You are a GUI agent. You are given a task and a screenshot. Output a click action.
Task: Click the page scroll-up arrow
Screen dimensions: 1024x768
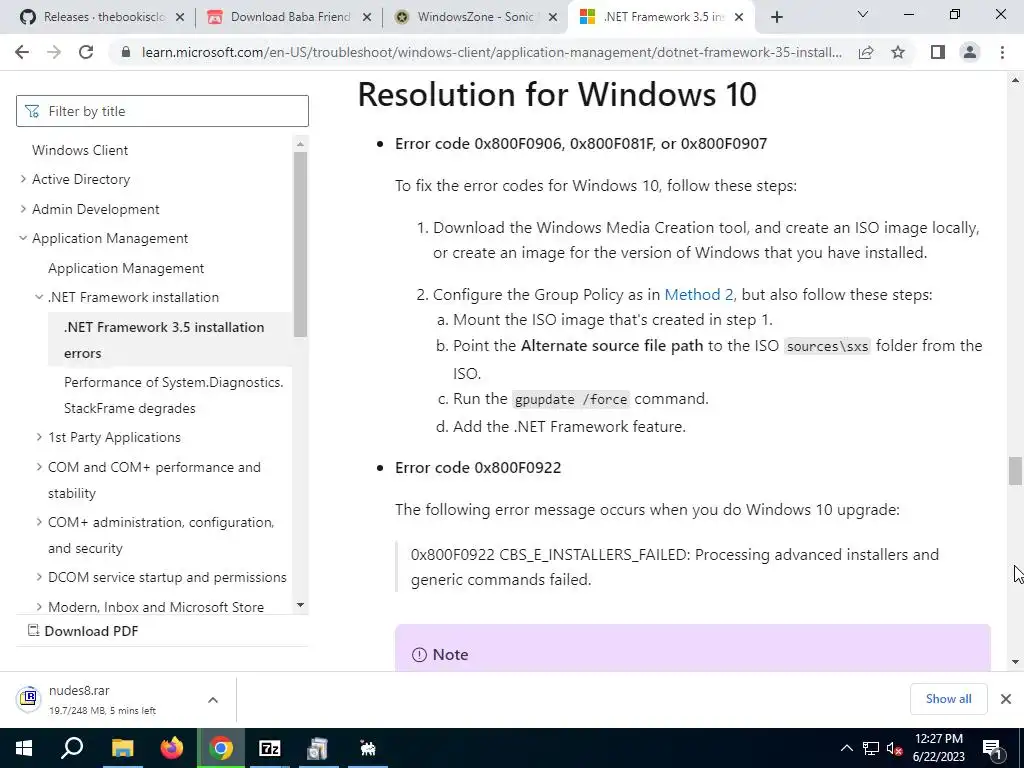1015,80
